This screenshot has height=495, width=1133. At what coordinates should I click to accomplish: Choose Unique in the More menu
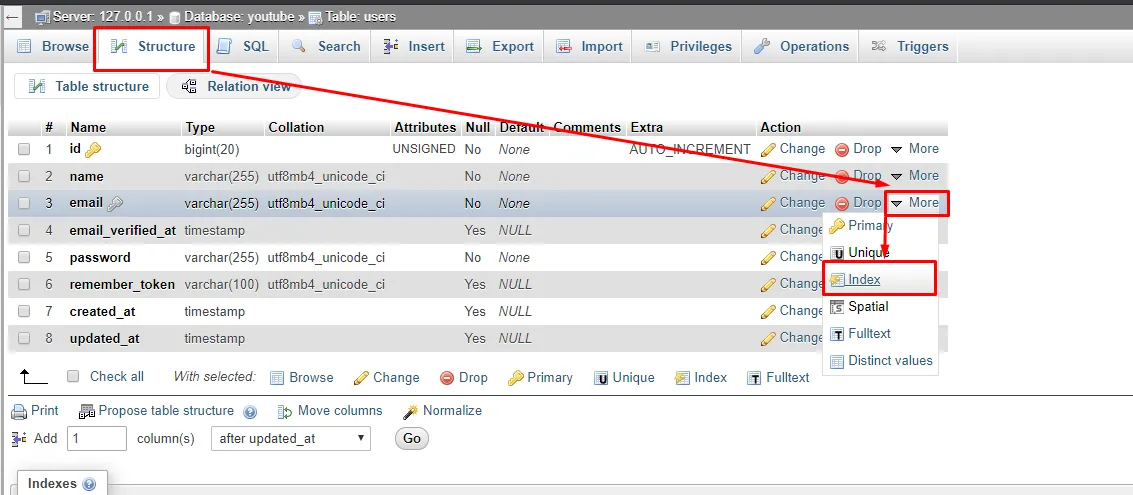pos(860,252)
